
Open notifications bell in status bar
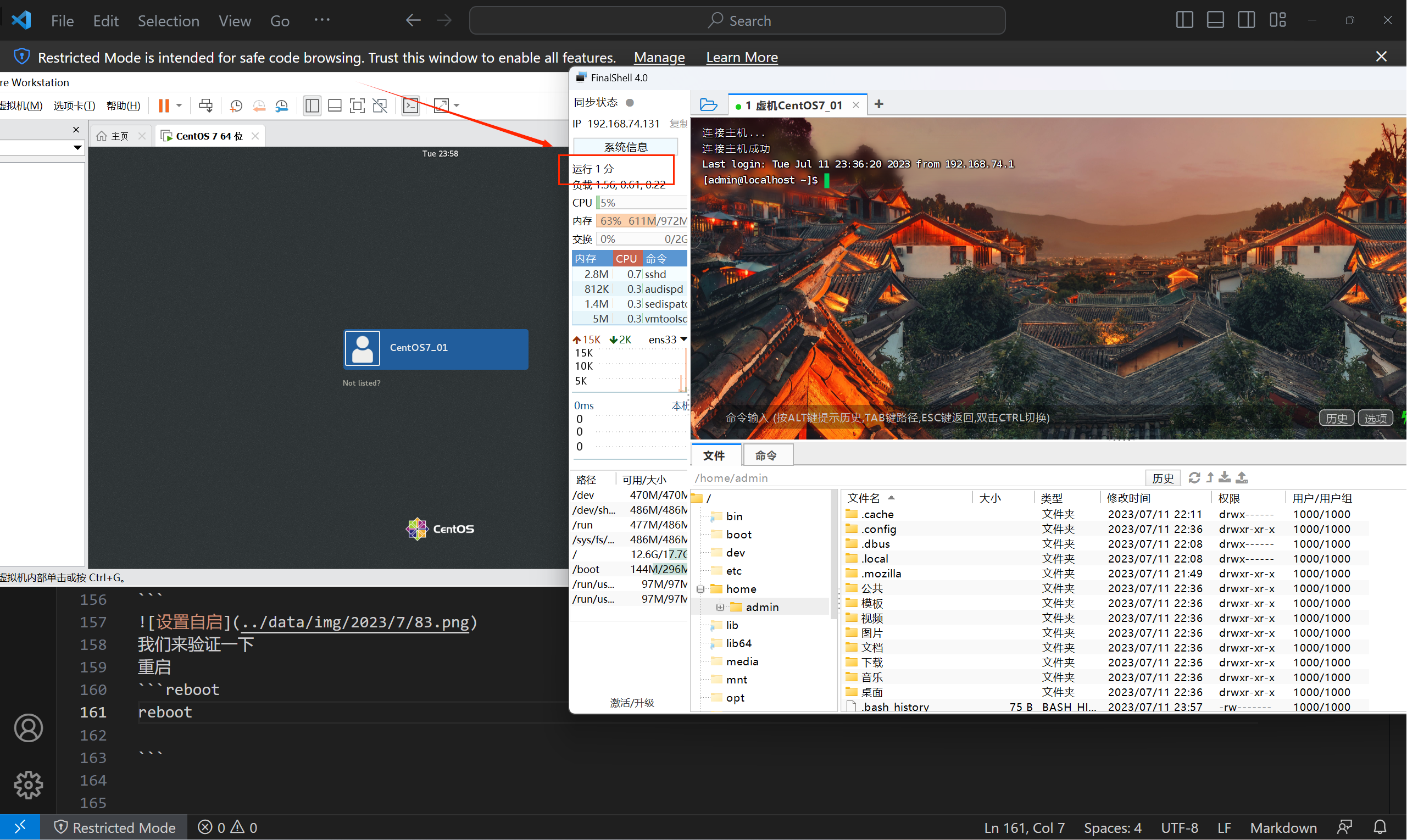point(1380,827)
